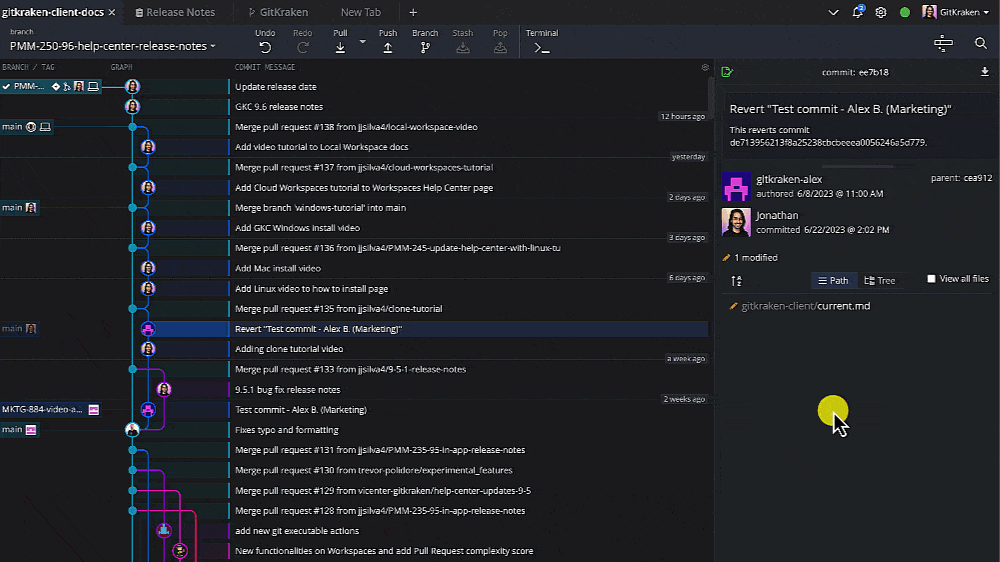This screenshot has height=562, width=1000.
Task: Click the commit description horizontal scrollbar
Action: coord(857,166)
